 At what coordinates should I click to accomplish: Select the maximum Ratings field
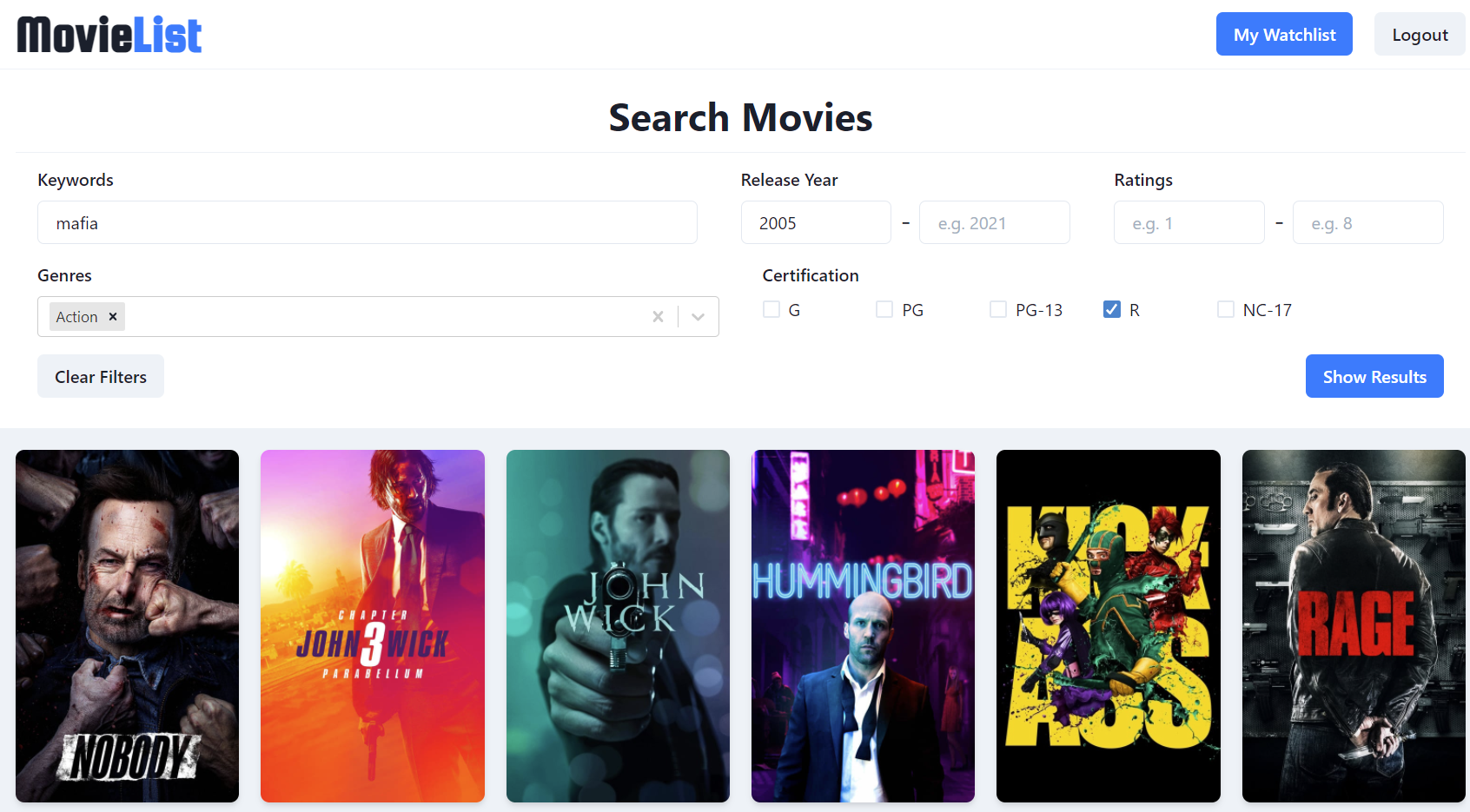pos(1368,222)
